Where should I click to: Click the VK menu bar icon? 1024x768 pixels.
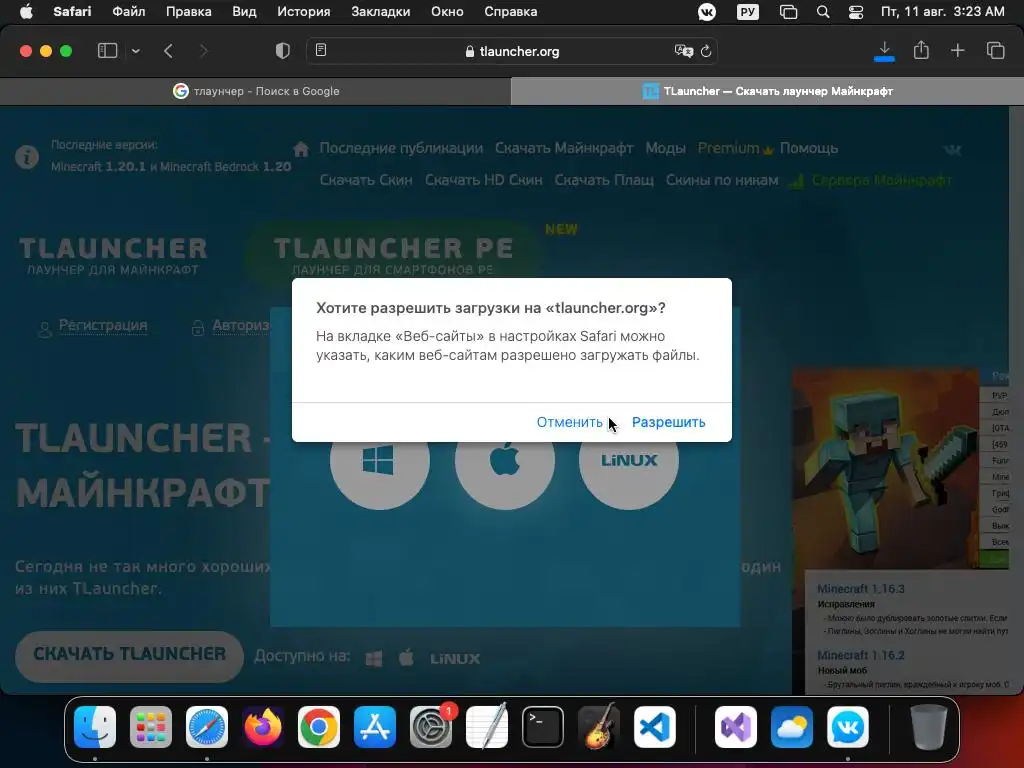coord(707,12)
